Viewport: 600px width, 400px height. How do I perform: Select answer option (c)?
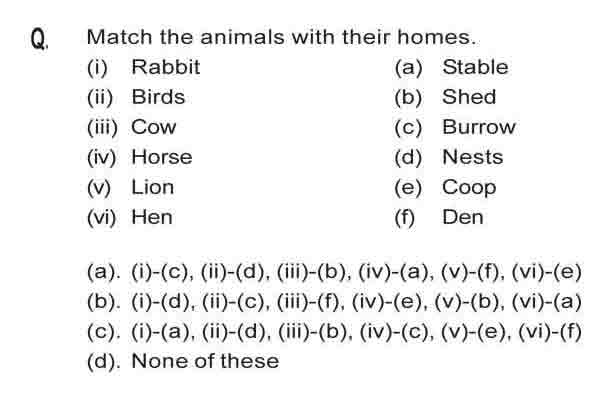point(334,332)
